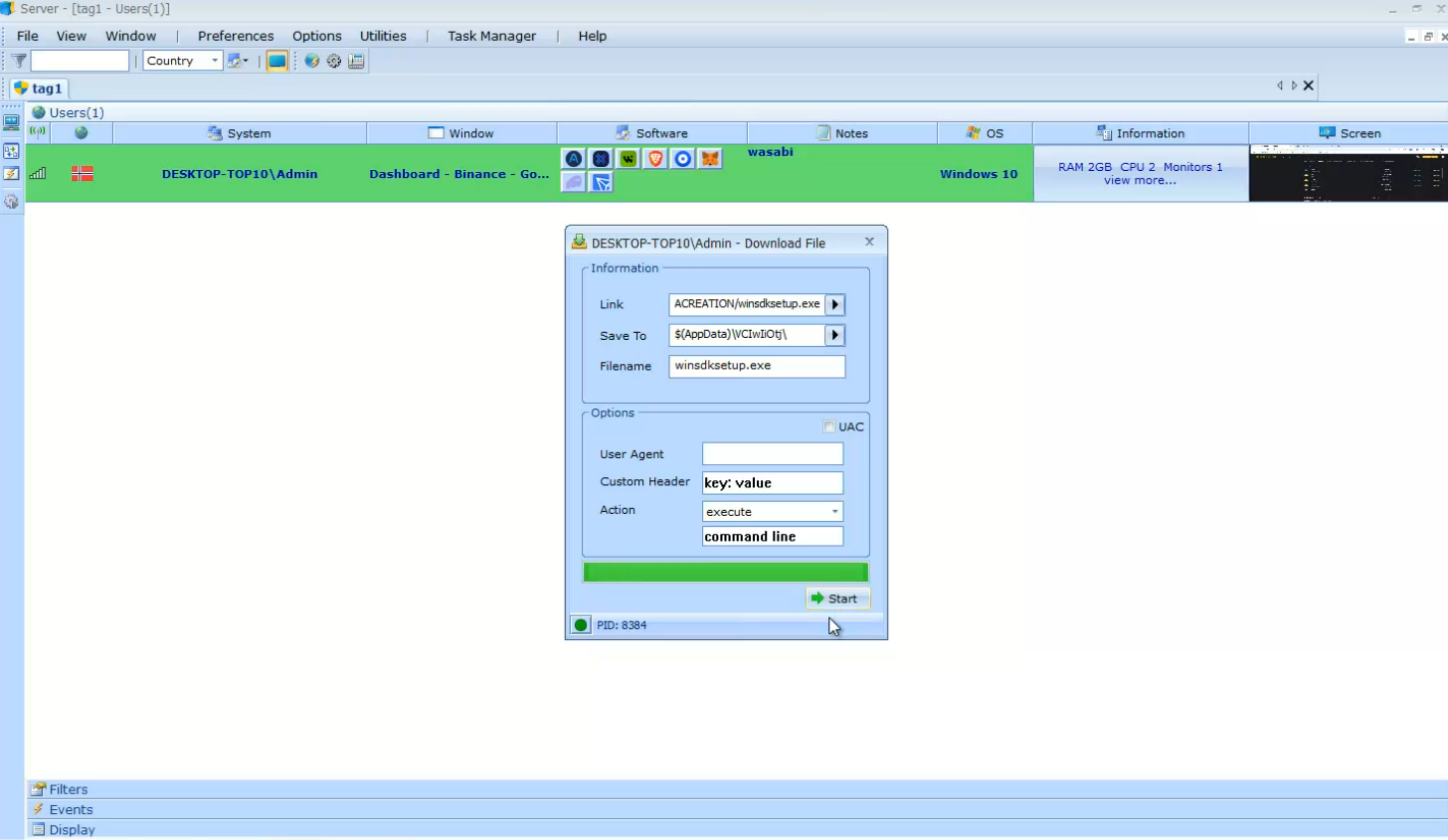
Task: Click the globe icon in the toolbar
Action: [312, 61]
